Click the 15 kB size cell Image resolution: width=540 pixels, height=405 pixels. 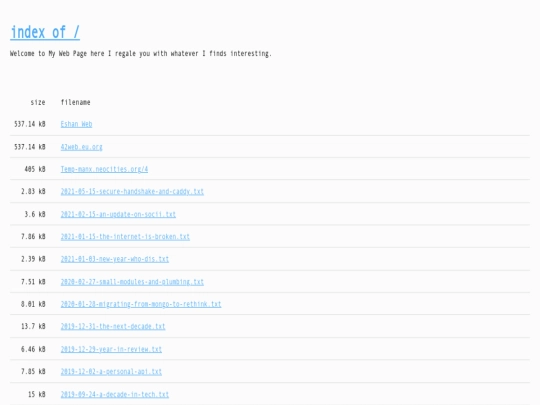coord(37,394)
